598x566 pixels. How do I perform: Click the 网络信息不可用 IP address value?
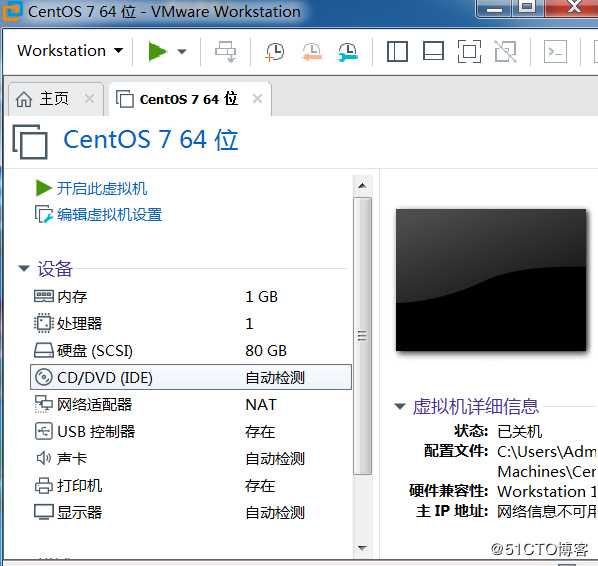pos(547,511)
